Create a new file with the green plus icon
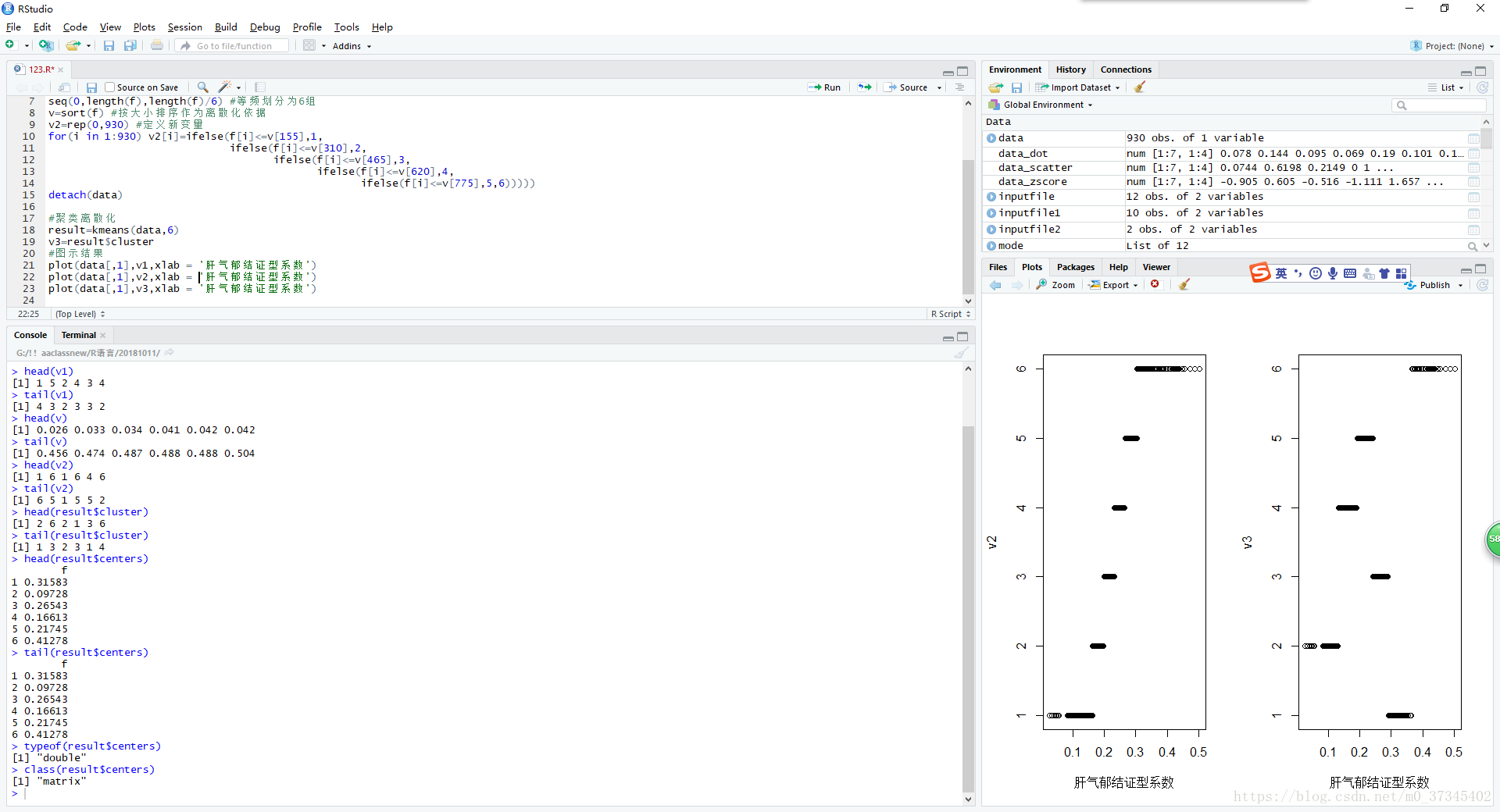Image resolution: width=1500 pixels, height=812 pixels. pos(10,45)
